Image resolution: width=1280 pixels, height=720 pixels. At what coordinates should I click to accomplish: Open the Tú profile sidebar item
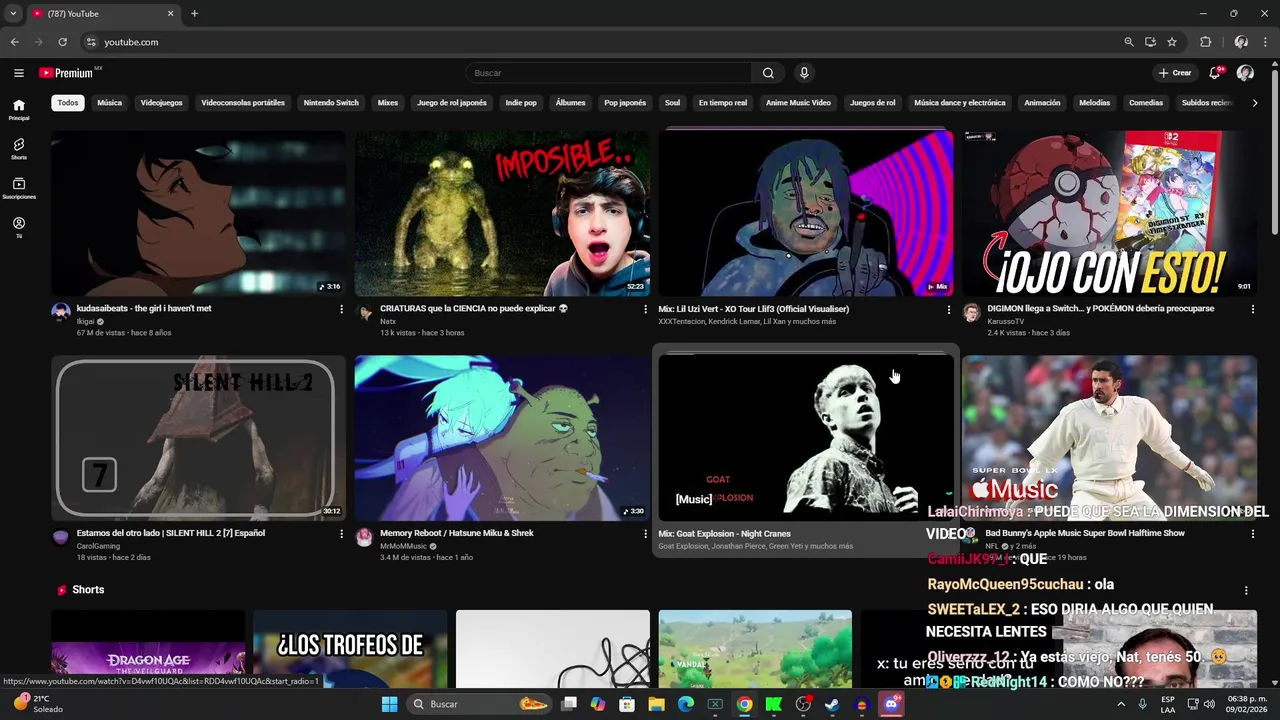(18, 227)
